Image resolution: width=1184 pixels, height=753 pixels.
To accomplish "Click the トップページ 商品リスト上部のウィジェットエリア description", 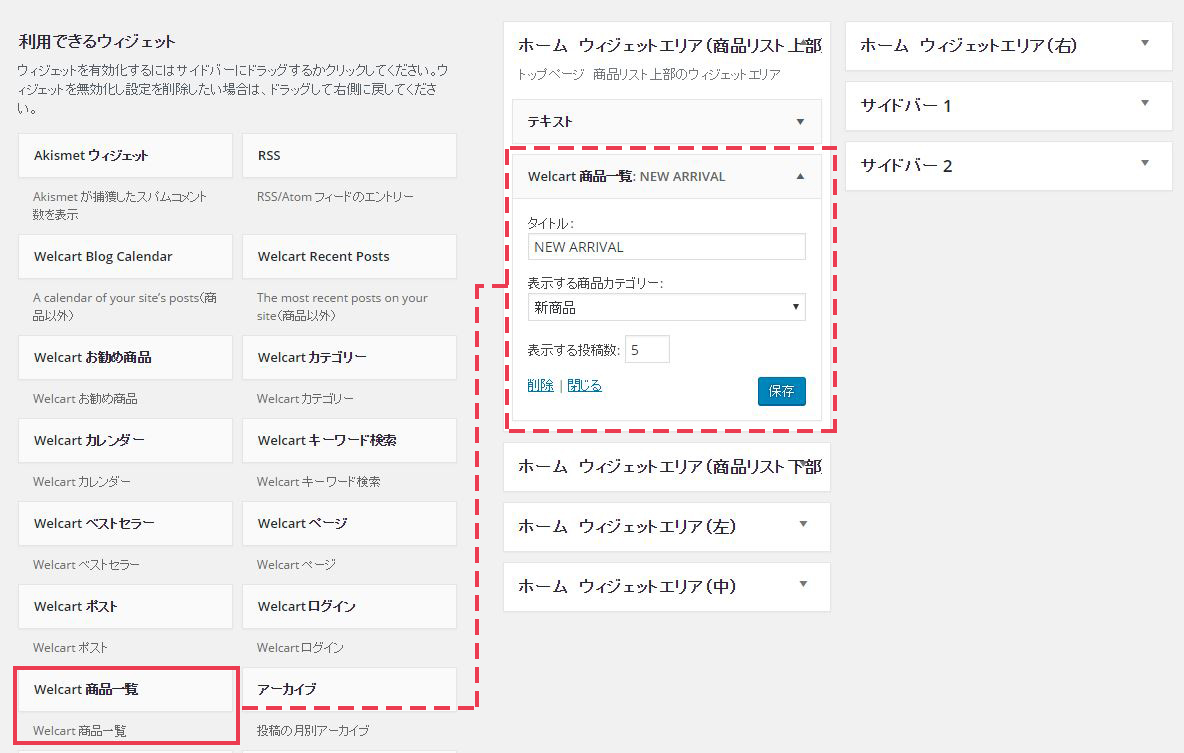I will (649, 74).
